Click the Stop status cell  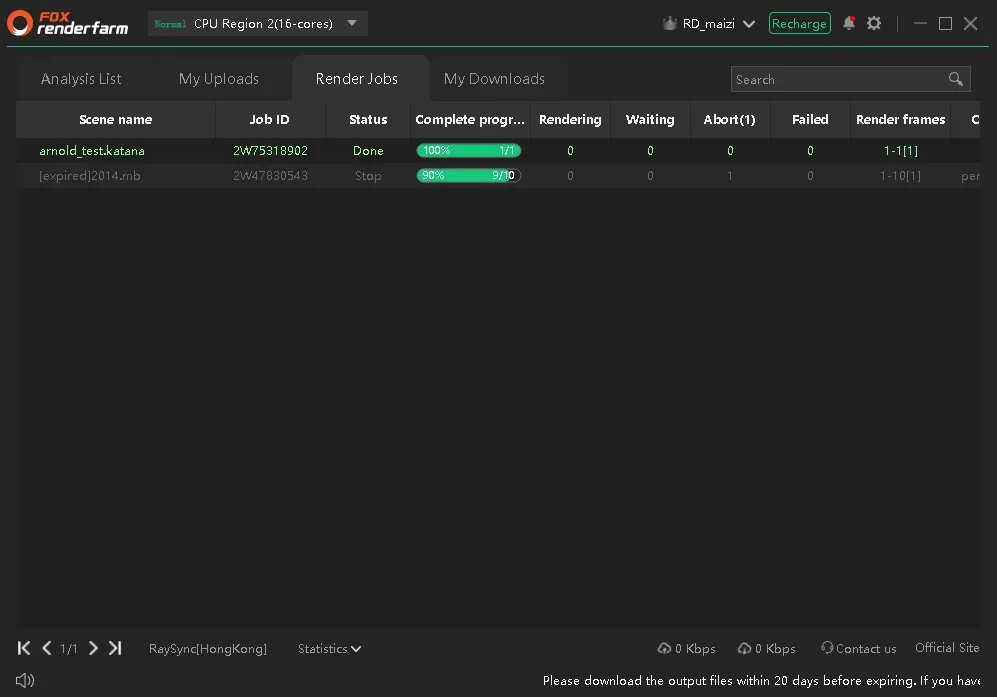(x=368, y=176)
